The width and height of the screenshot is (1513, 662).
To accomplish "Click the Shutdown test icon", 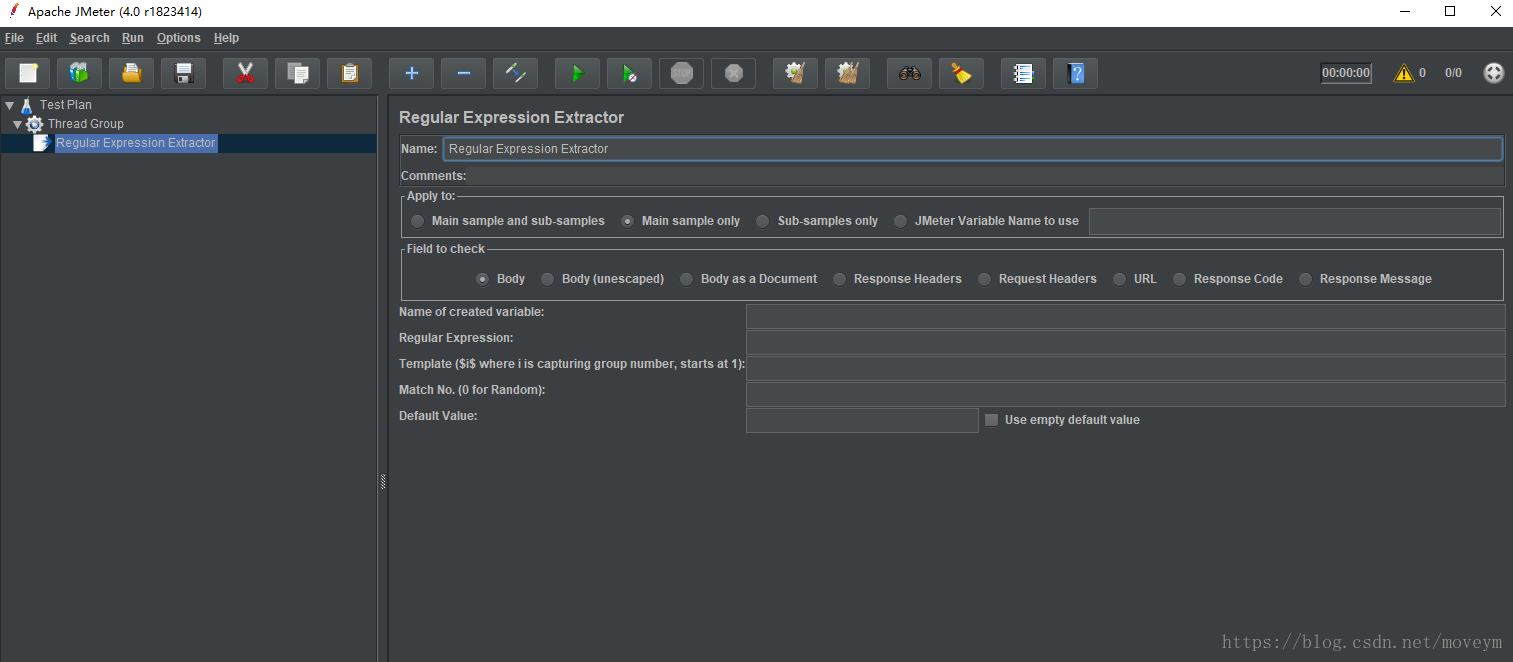I will (733, 73).
